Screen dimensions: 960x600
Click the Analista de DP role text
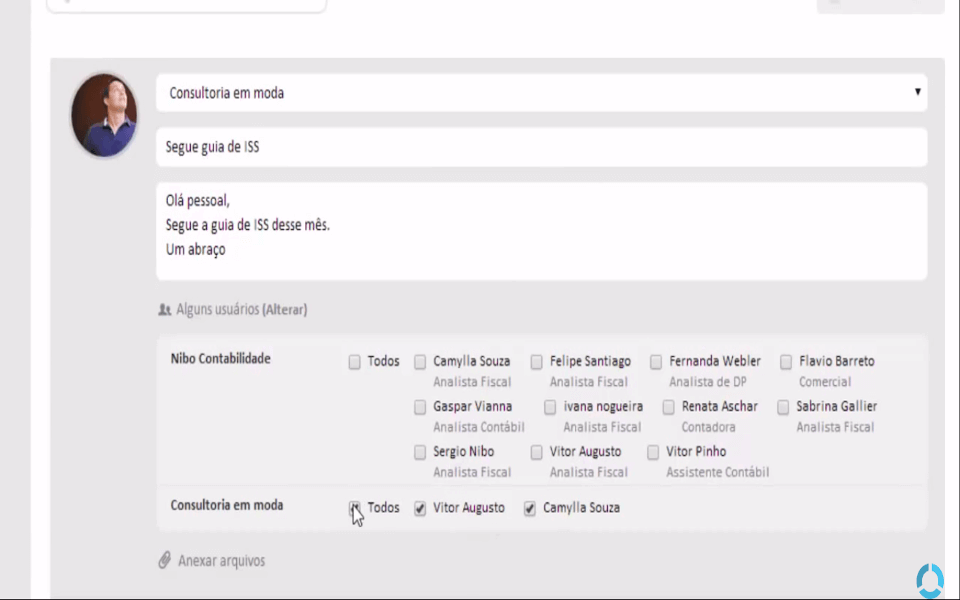pos(708,382)
